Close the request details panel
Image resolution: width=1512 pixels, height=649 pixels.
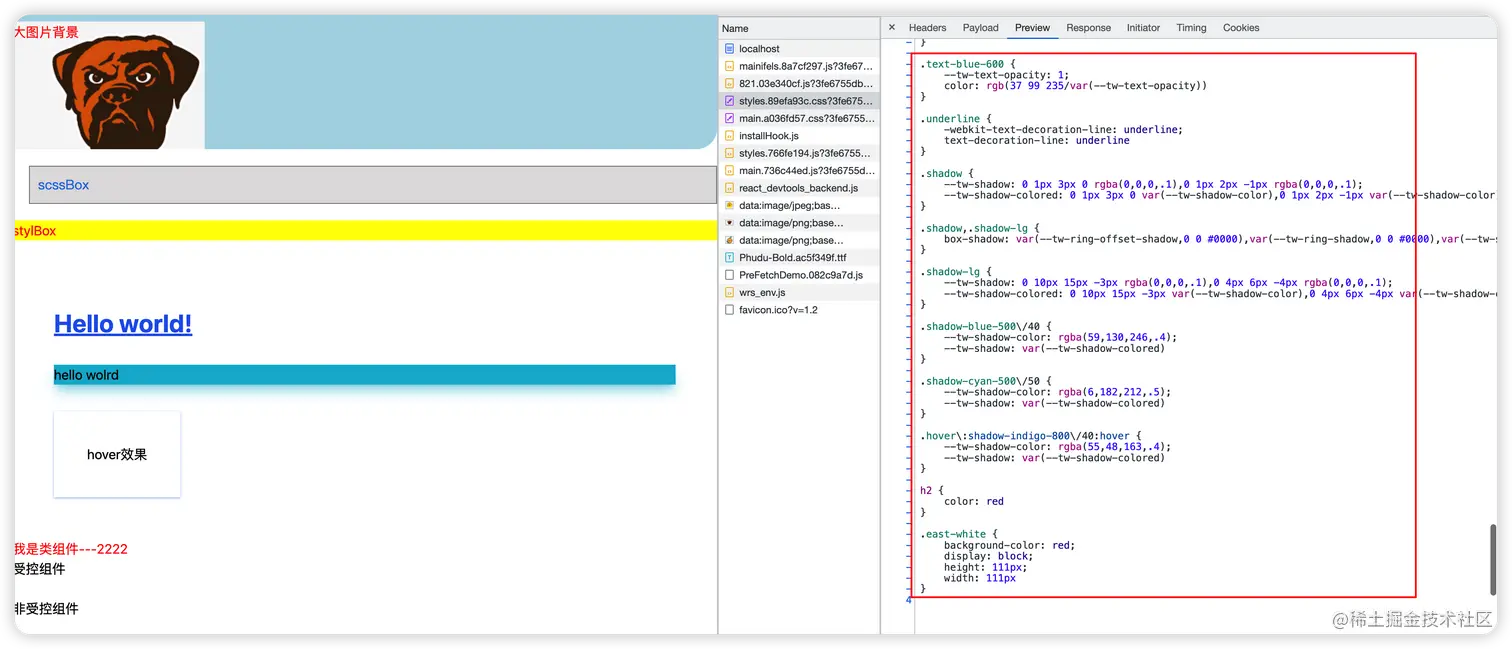click(892, 28)
